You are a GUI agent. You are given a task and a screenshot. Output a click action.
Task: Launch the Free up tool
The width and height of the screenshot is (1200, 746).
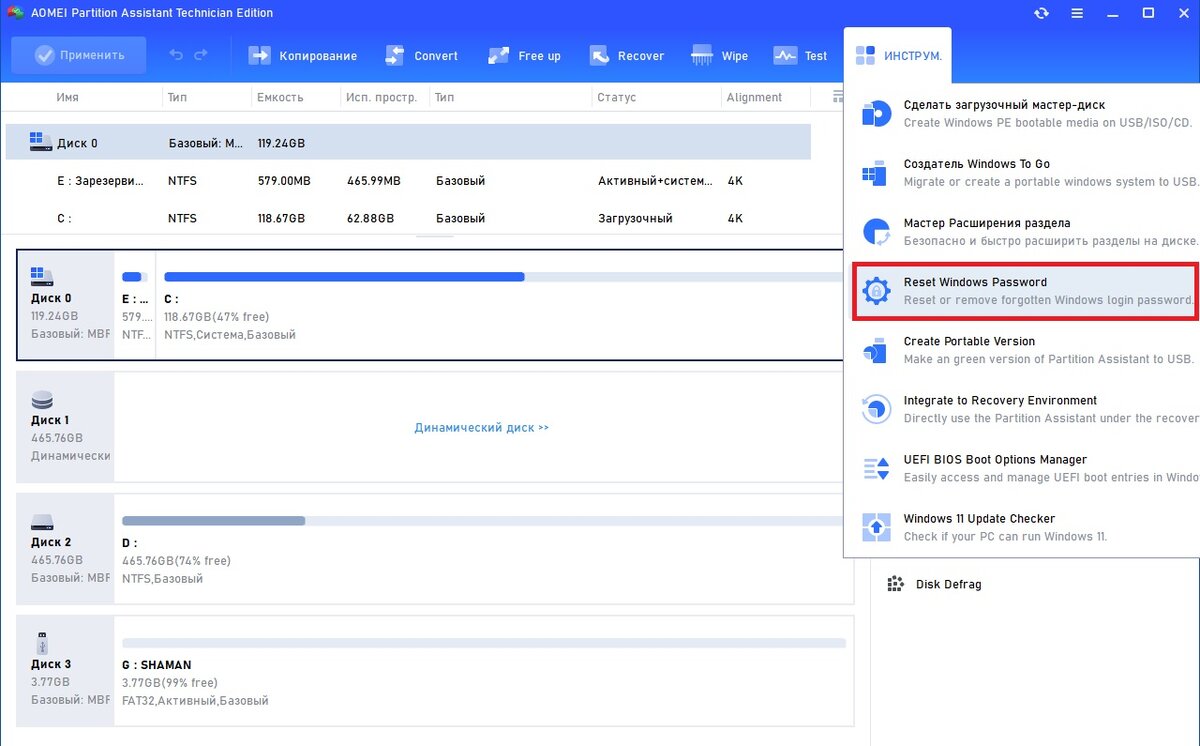click(x=524, y=56)
